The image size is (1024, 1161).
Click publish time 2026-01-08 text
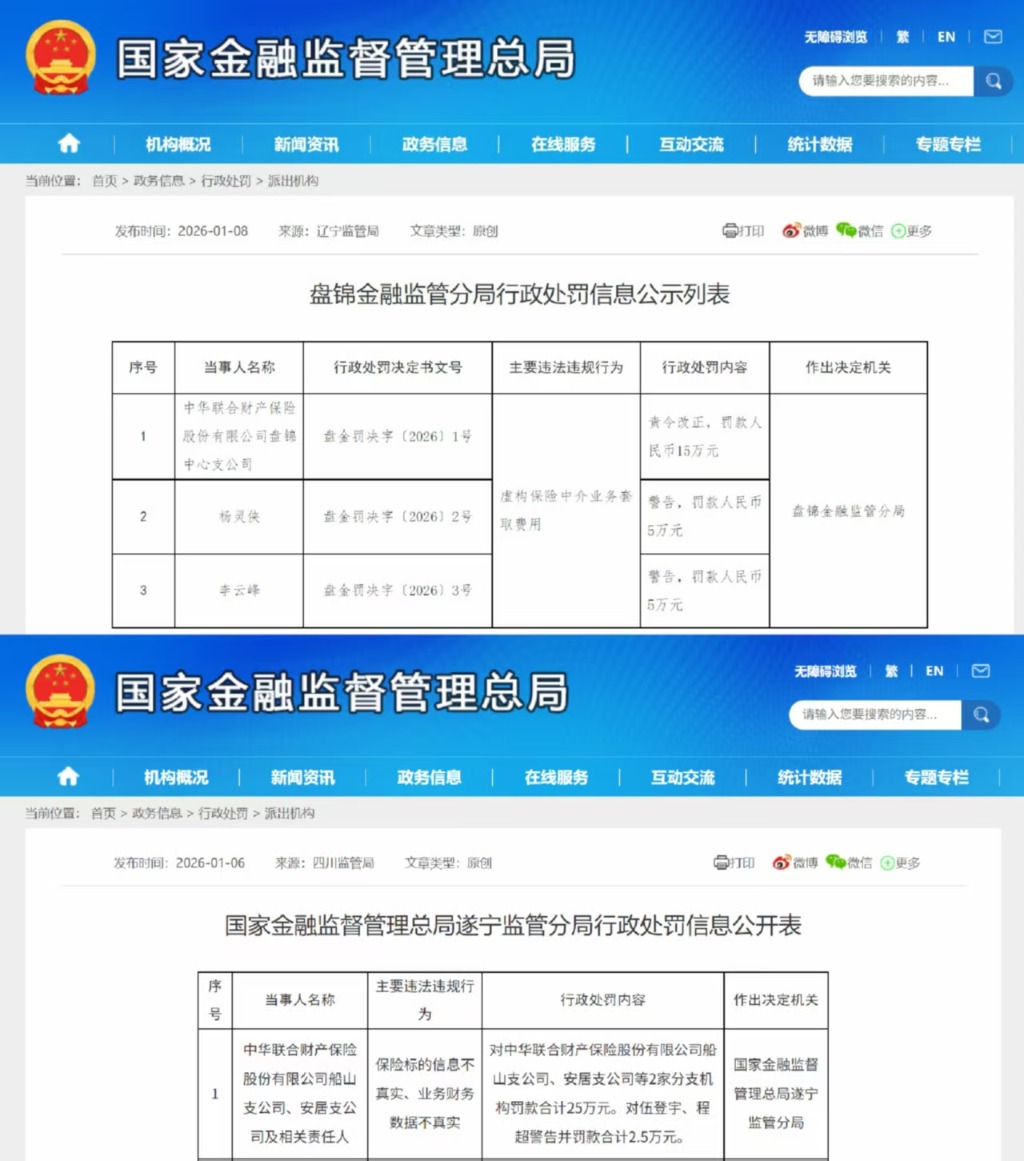(x=213, y=231)
